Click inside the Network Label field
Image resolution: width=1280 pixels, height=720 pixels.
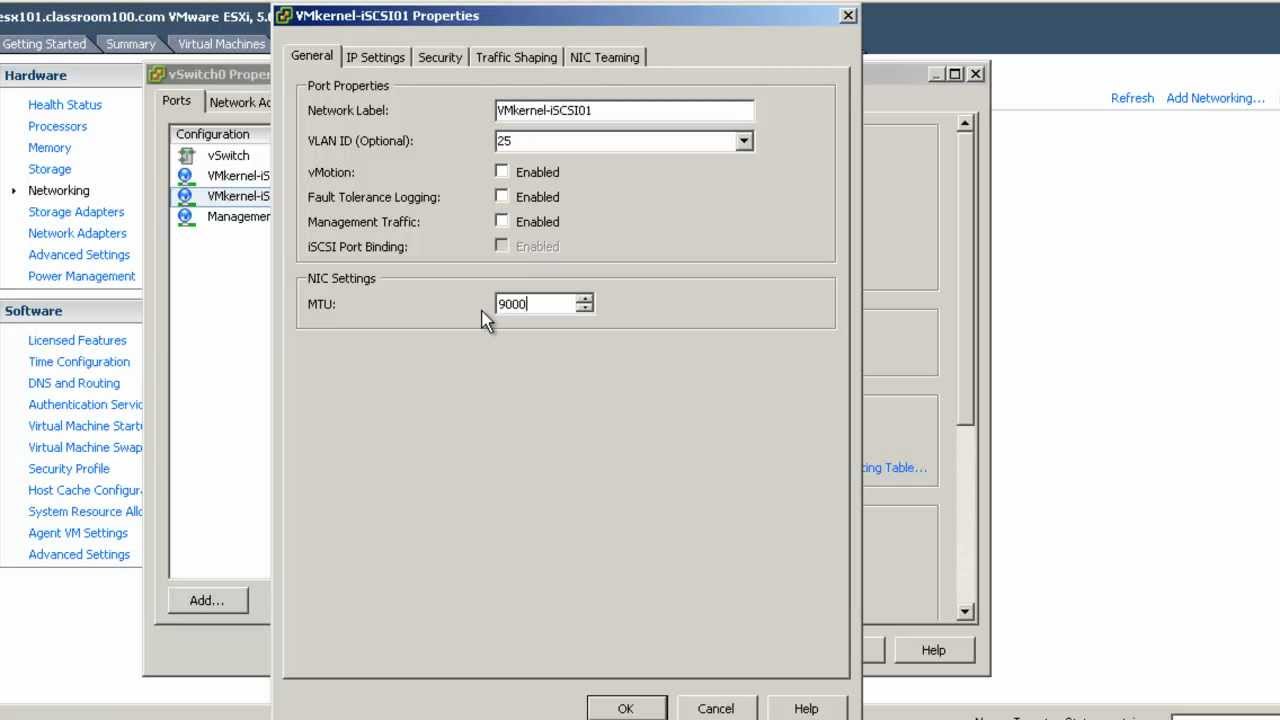point(624,111)
